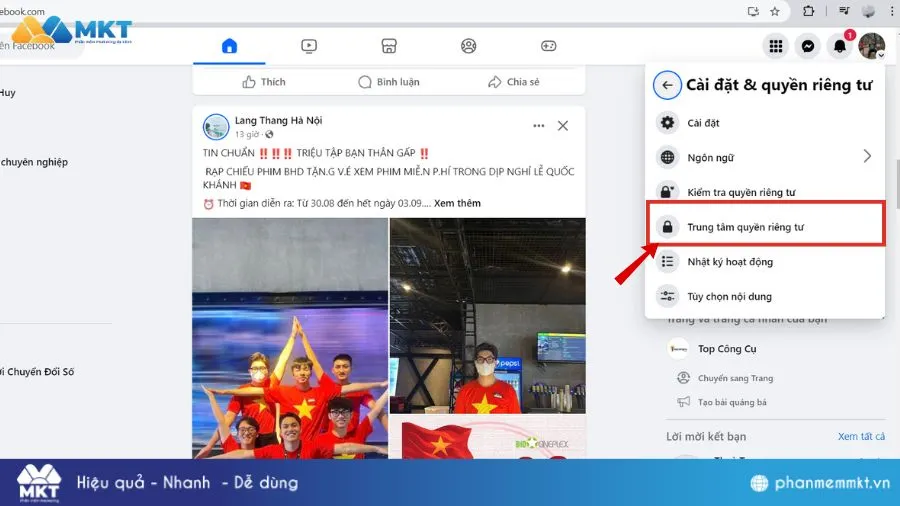Viewport: 900px width, 506px height.
Task: Open Tùy chọn nội dung
Action: click(x=765, y=297)
